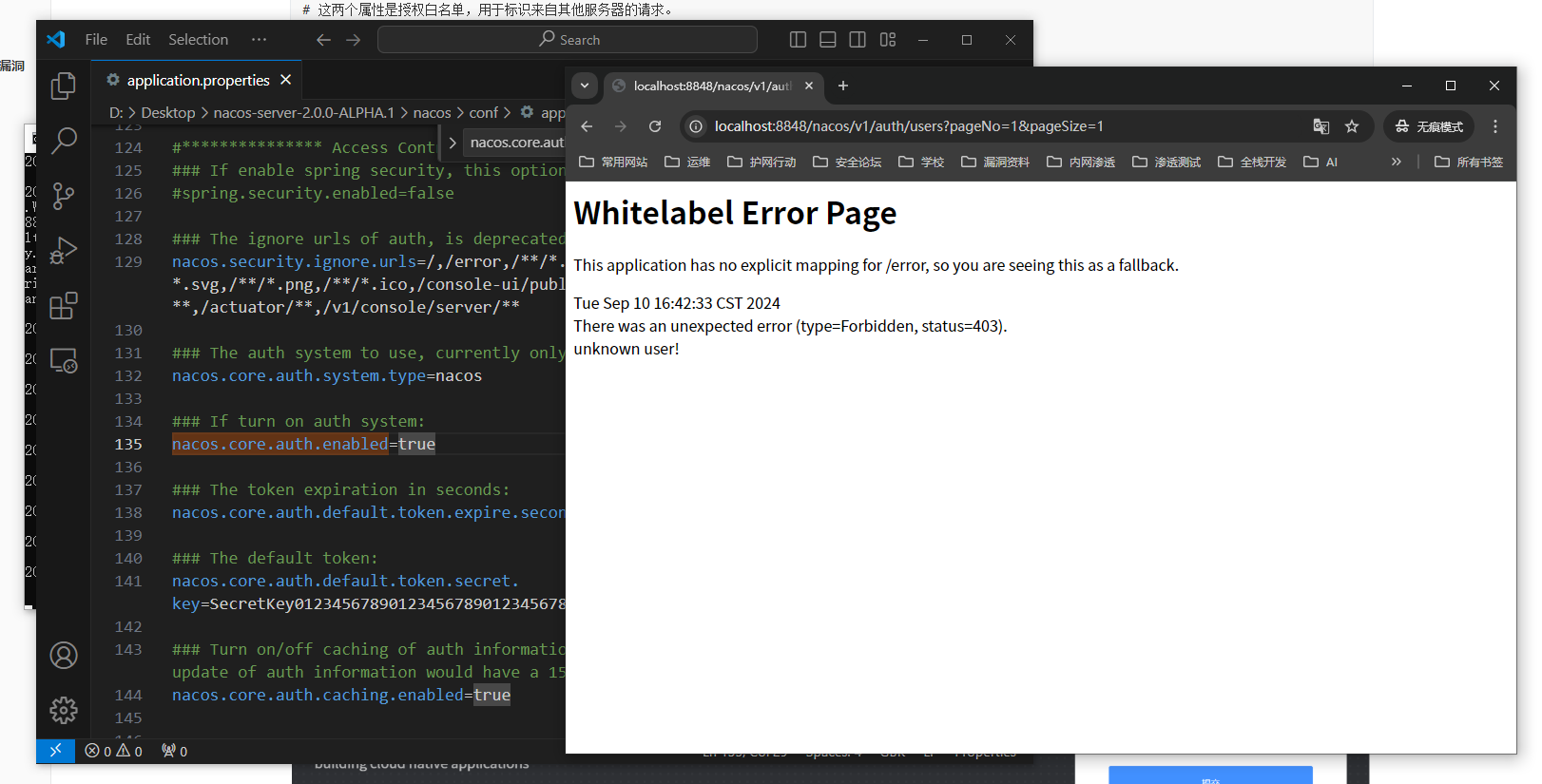The image size is (1542, 784).
Task: Open the Accounts menu icon
Action: (x=63, y=655)
